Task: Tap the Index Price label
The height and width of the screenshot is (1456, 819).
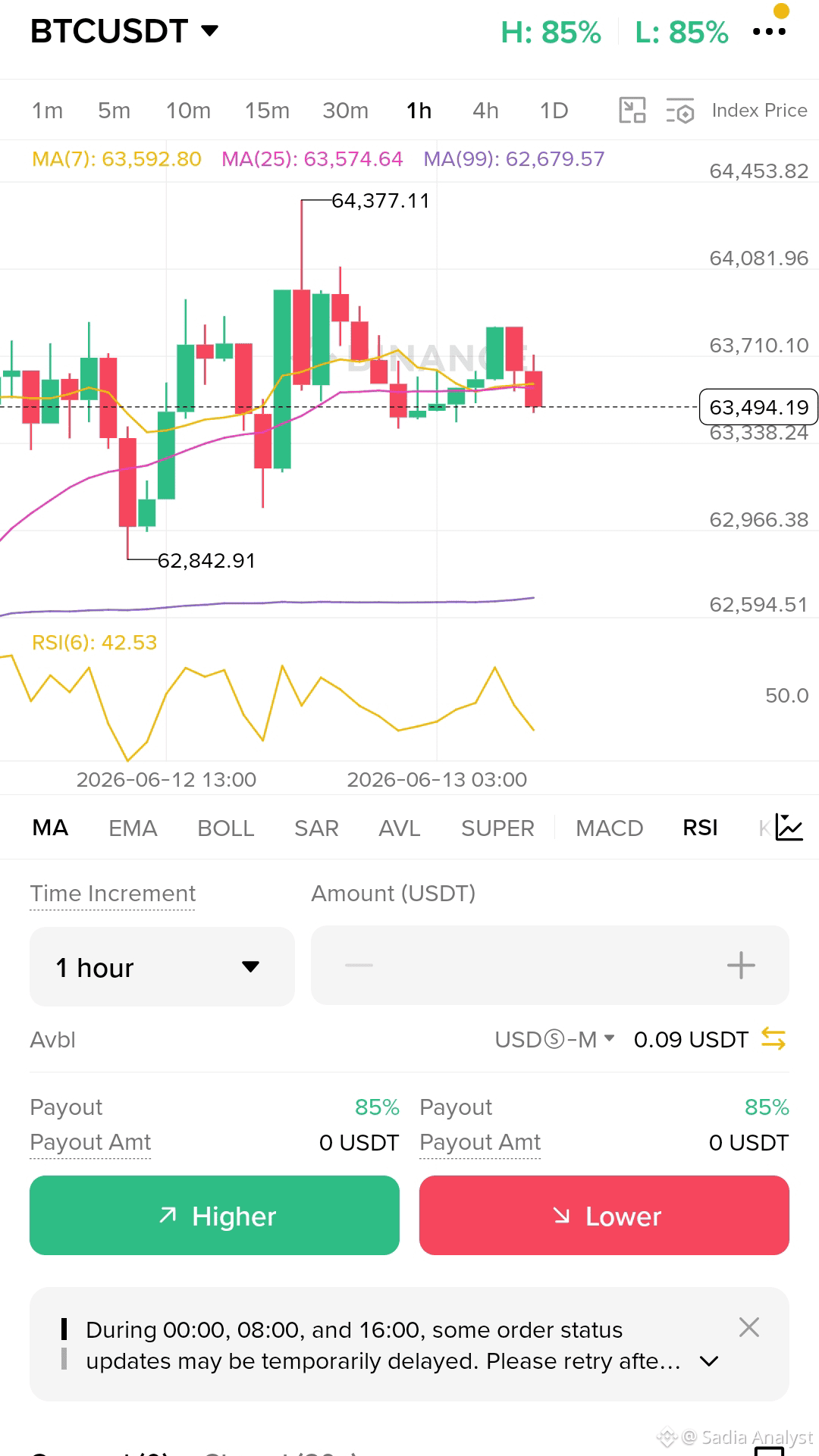Action: click(759, 111)
